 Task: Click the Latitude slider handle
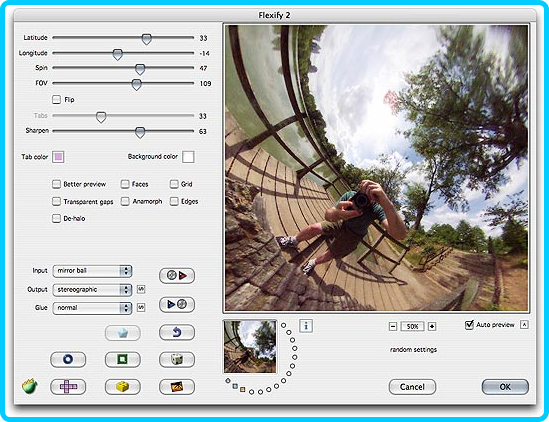[x=146, y=39]
